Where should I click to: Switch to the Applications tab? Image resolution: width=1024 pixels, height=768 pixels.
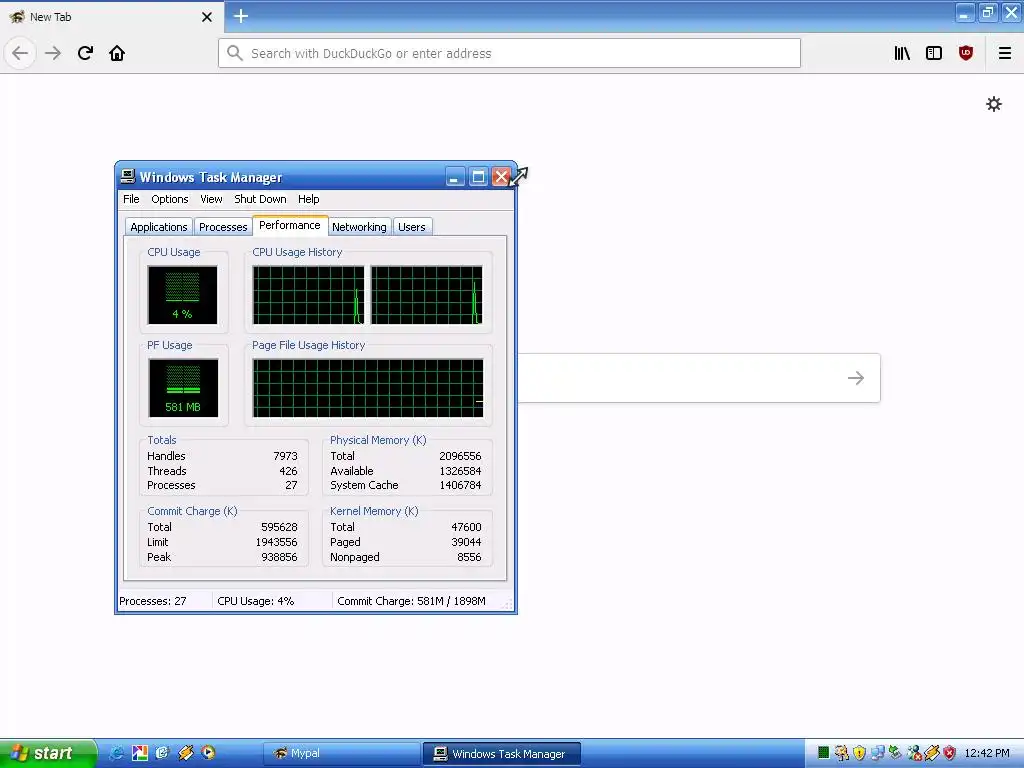click(x=159, y=227)
